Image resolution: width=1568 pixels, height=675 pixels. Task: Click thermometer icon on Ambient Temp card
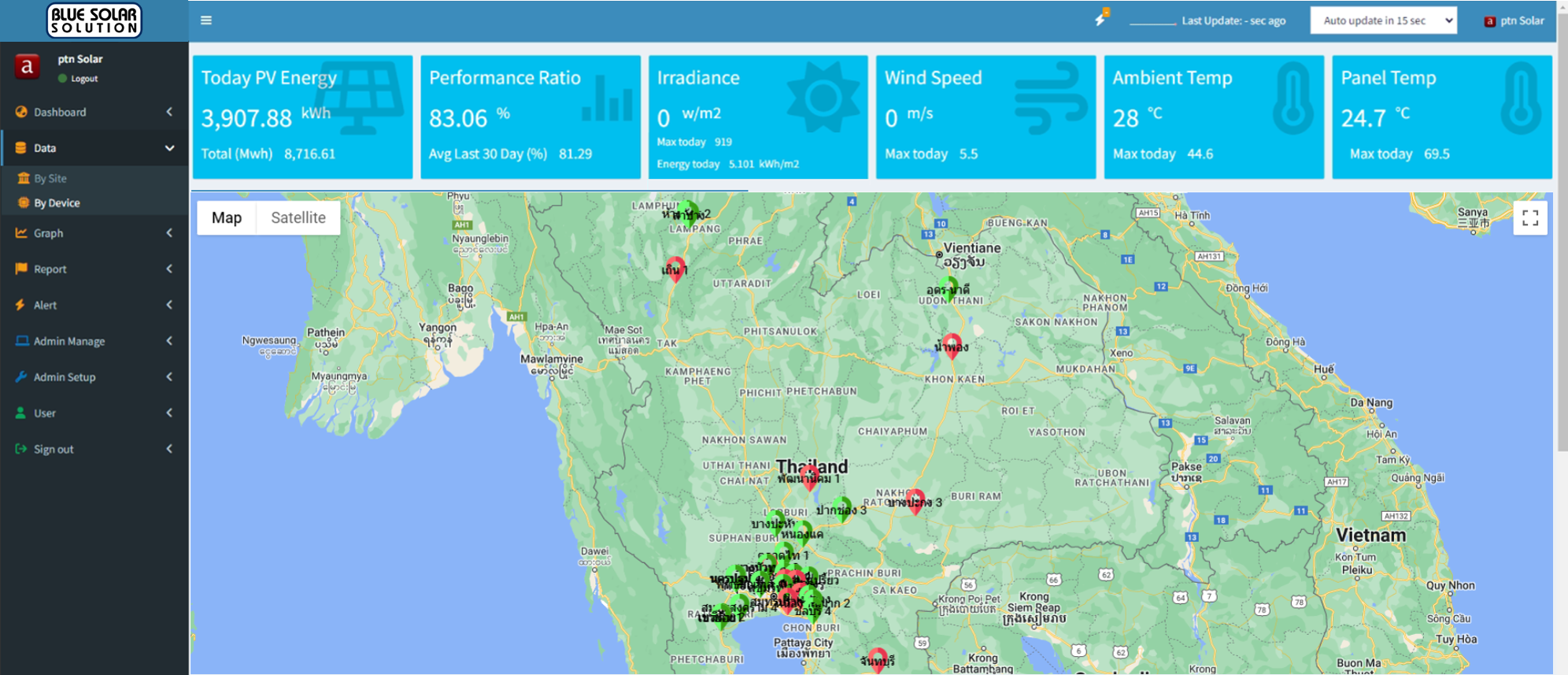tap(1293, 98)
